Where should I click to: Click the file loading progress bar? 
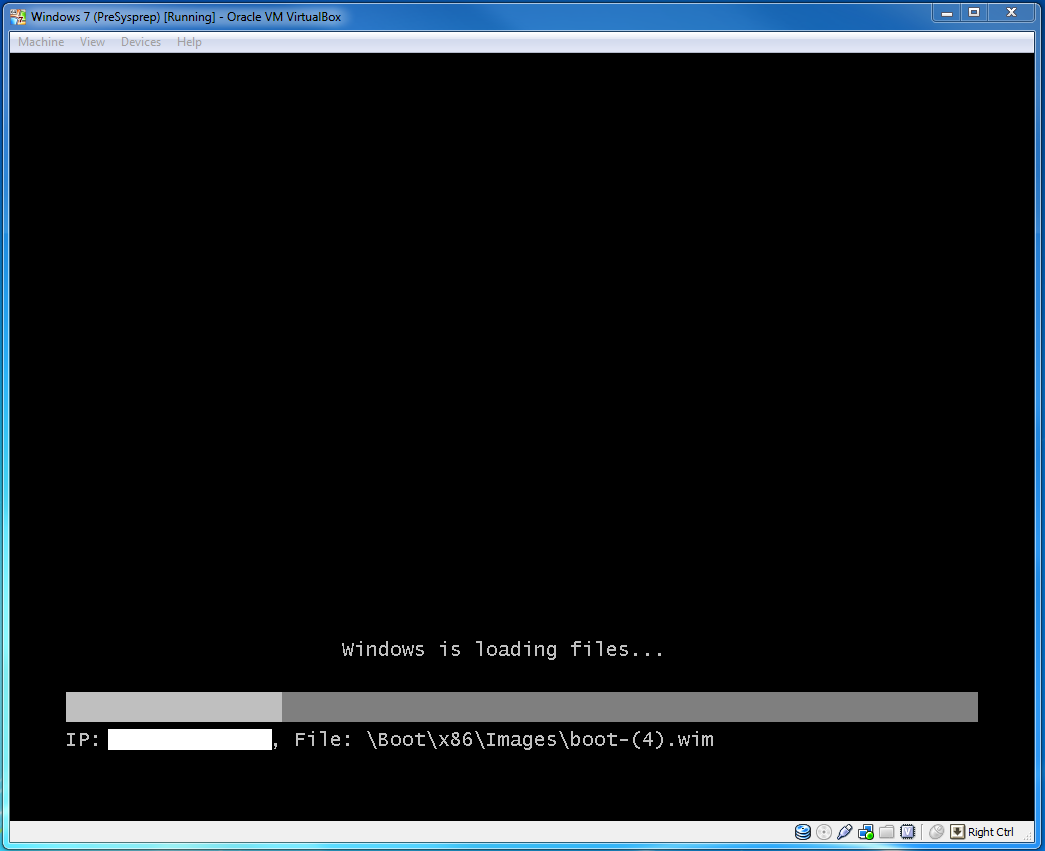click(x=521, y=707)
